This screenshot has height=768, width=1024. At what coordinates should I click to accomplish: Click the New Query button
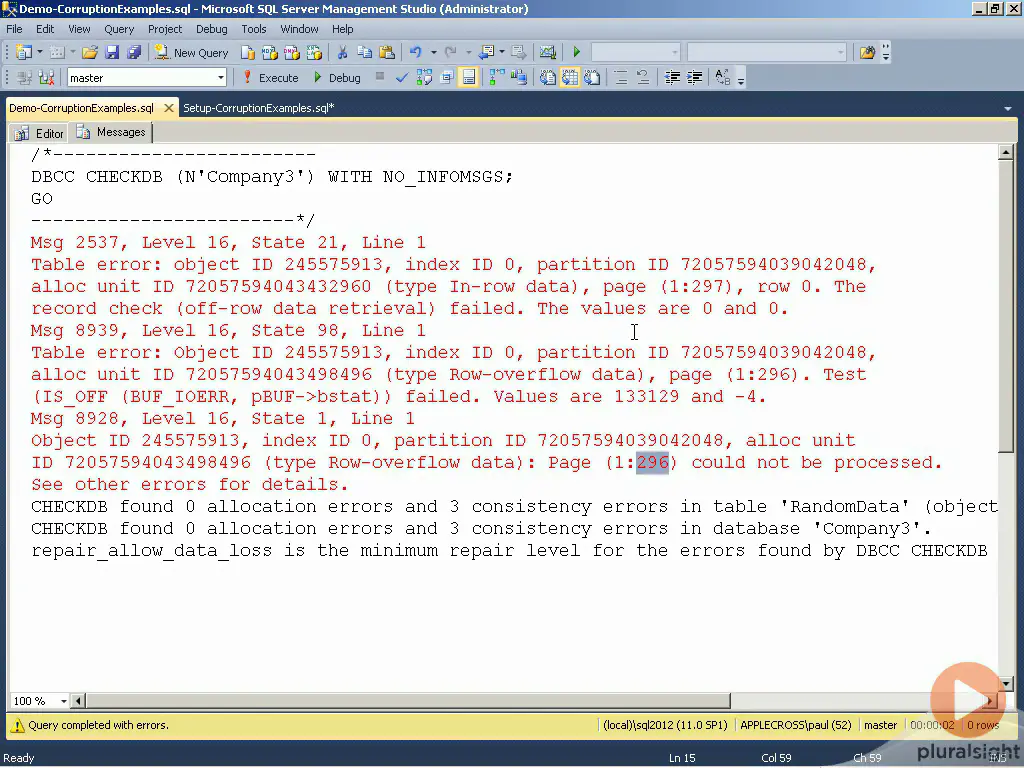click(x=191, y=53)
